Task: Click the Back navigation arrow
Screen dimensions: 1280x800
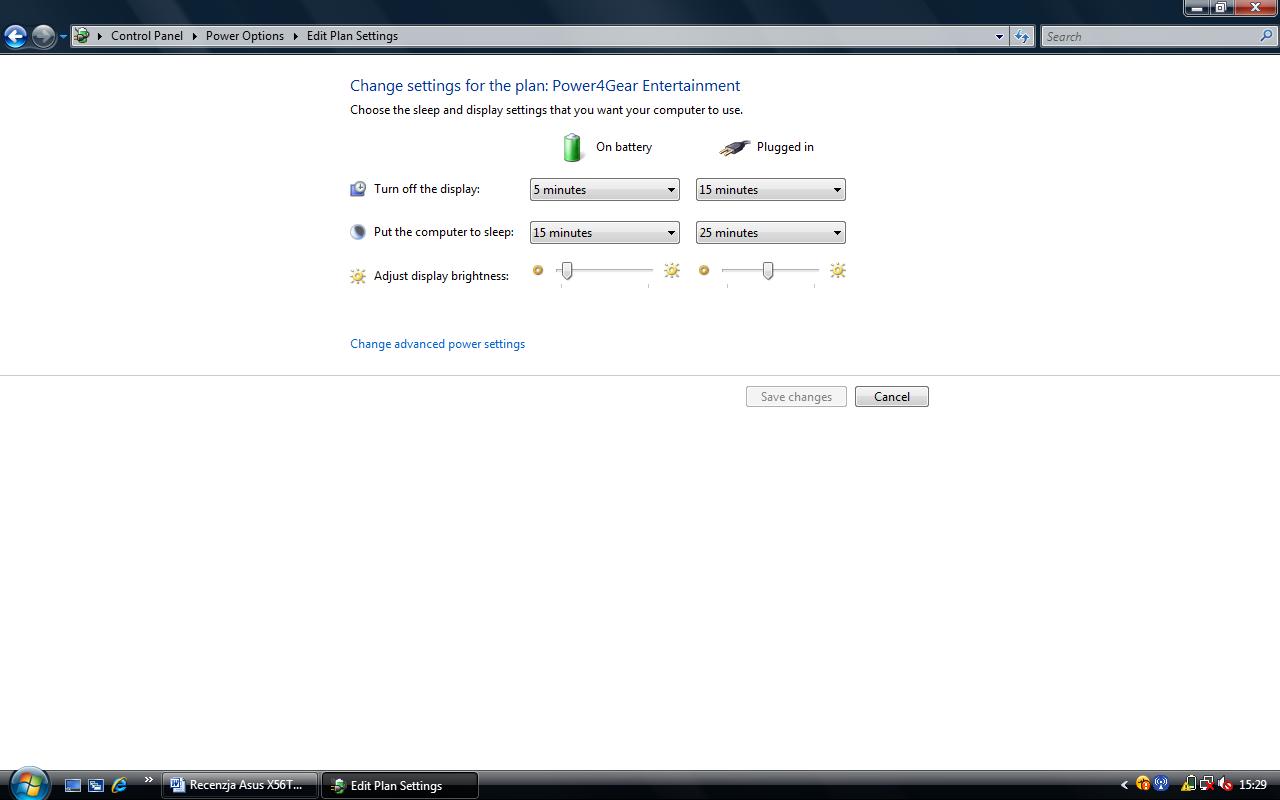Action: pos(15,37)
